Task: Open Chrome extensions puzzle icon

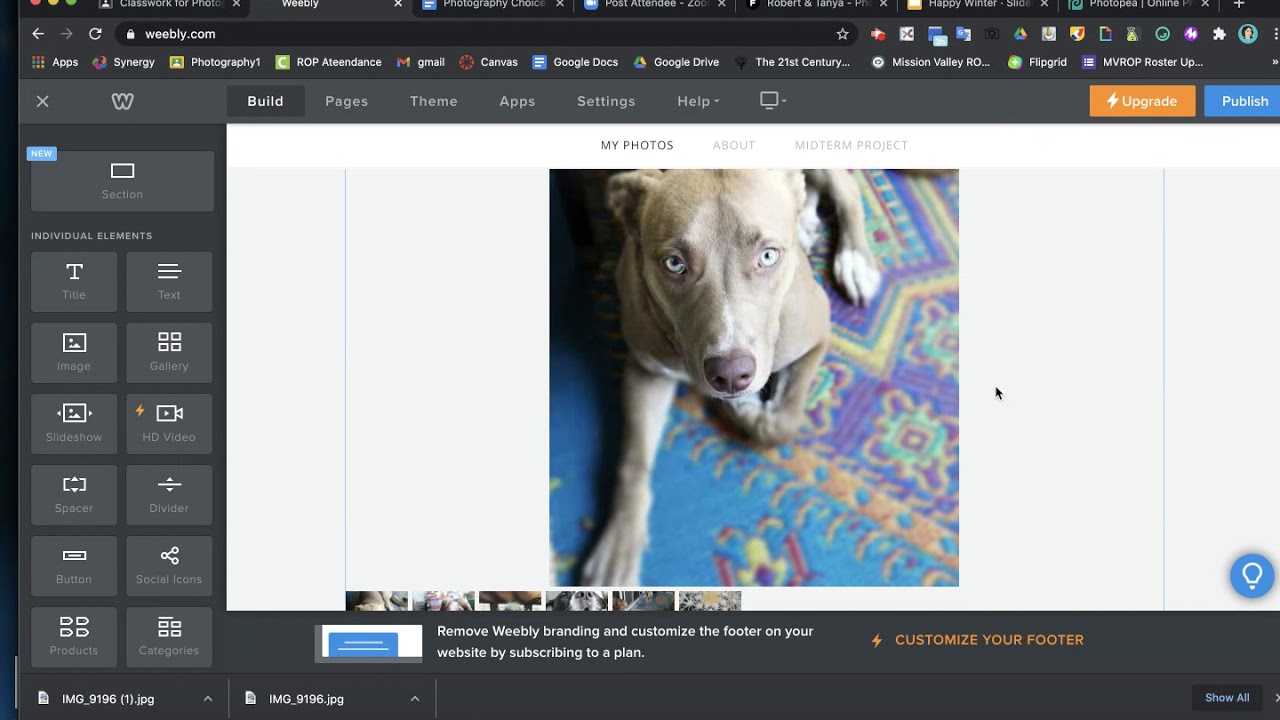Action: tap(1219, 34)
